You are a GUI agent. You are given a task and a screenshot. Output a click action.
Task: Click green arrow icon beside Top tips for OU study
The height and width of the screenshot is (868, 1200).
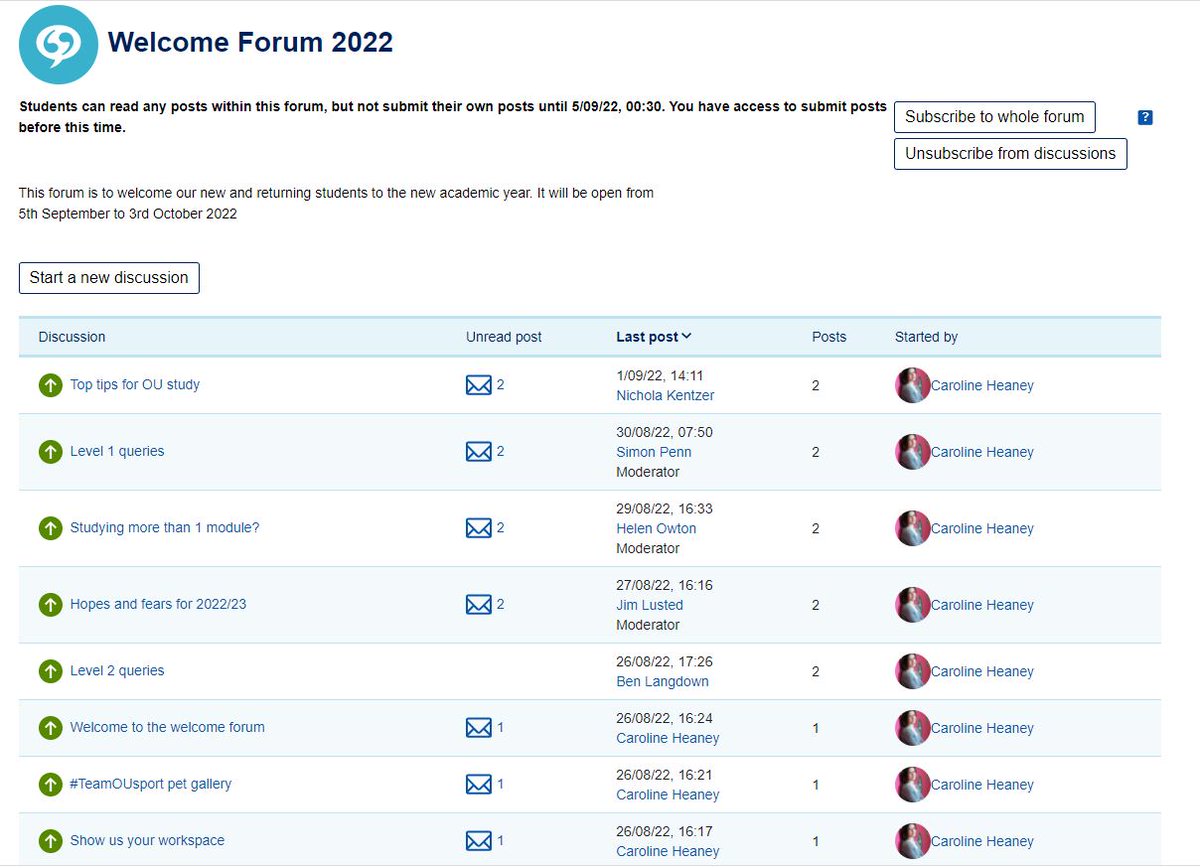point(51,385)
